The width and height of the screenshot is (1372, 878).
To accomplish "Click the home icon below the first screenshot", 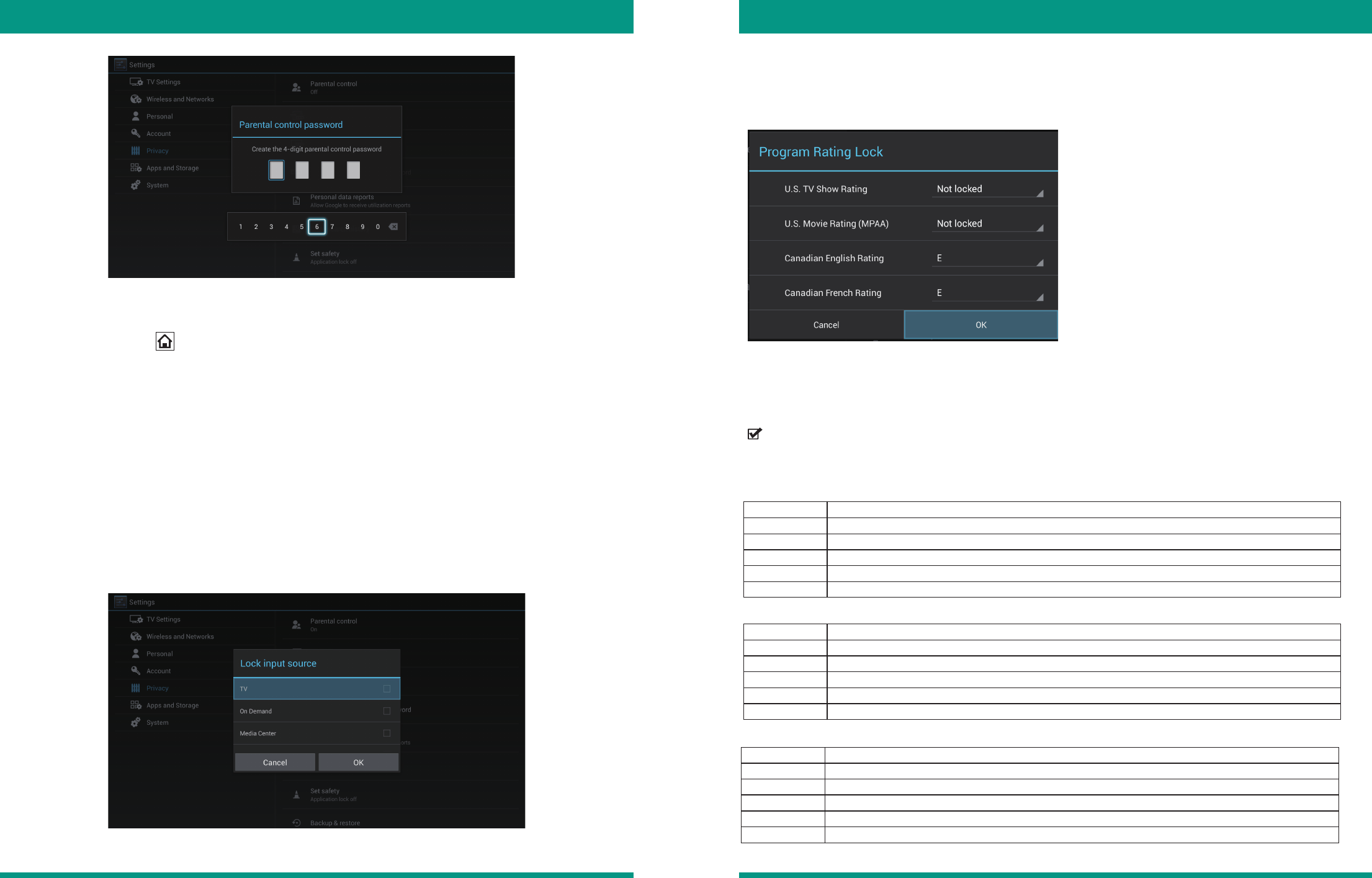I will click(165, 341).
